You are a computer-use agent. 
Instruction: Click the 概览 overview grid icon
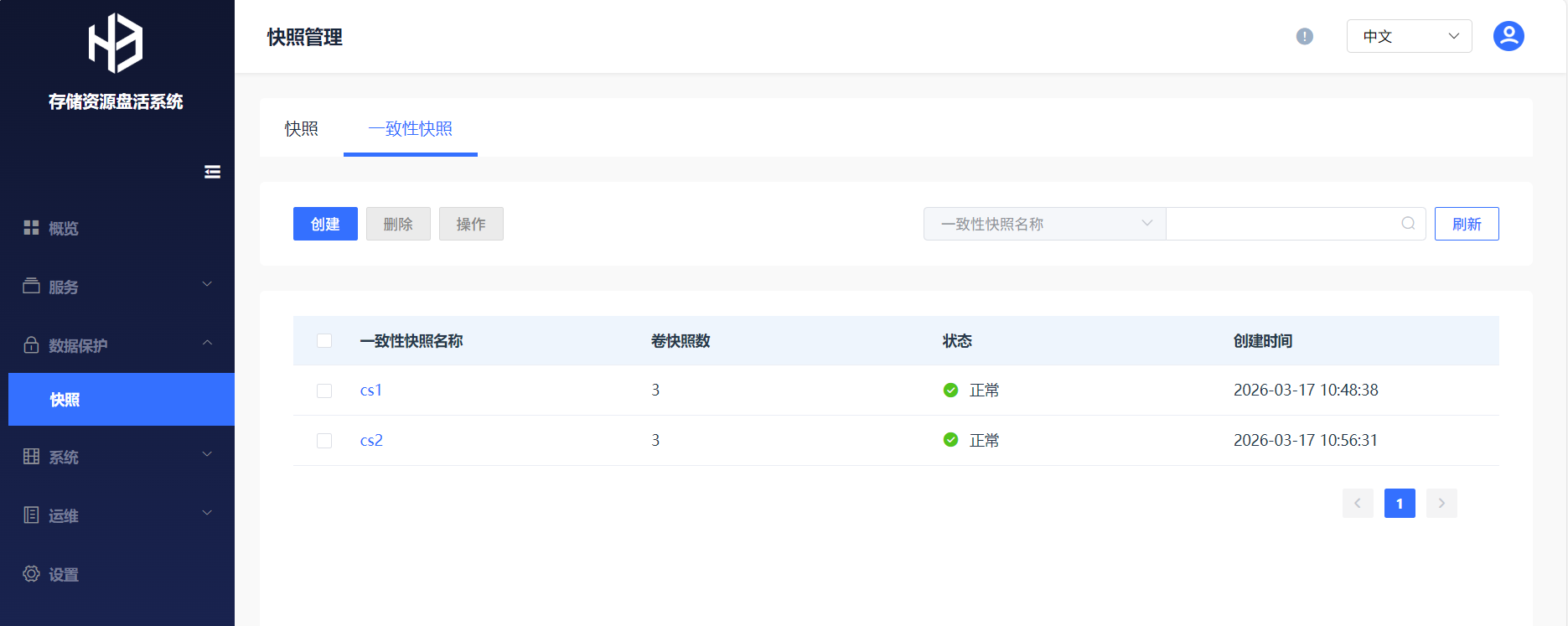coord(31,228)
